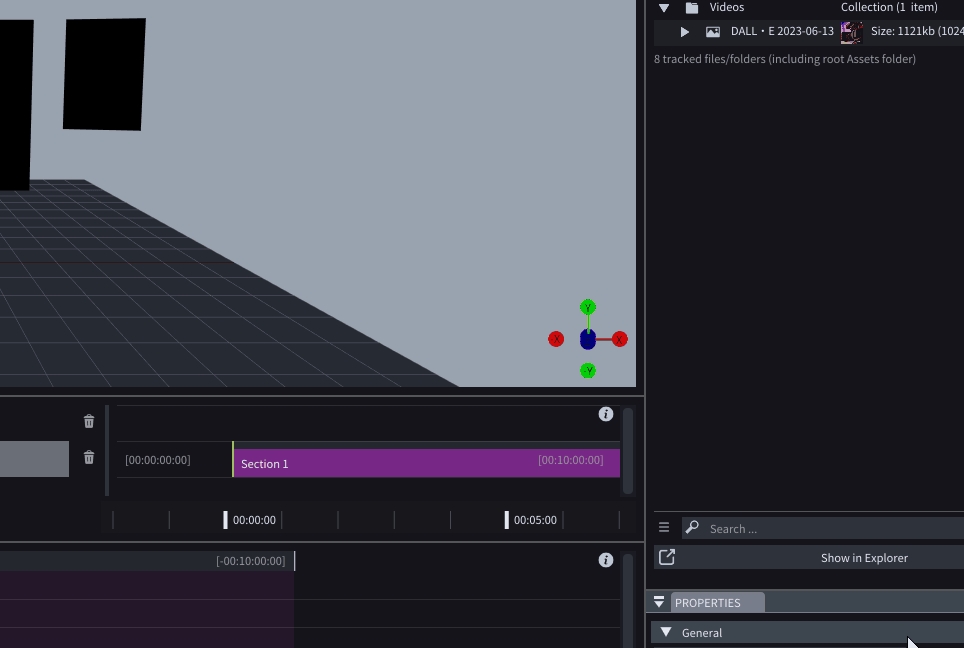Click the image file icon beside DALL·E
The width and height of the screenshot is (964, 648).
pos(713,32)
